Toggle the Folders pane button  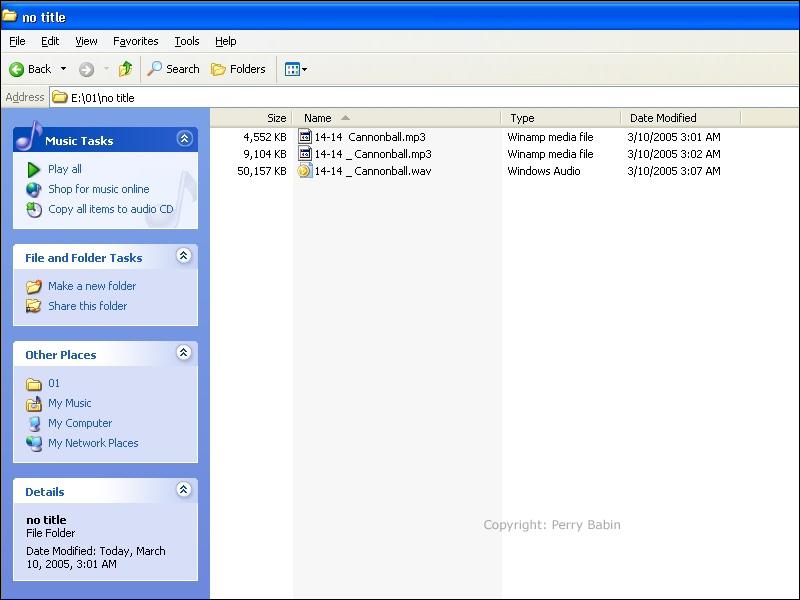point(238,69)
